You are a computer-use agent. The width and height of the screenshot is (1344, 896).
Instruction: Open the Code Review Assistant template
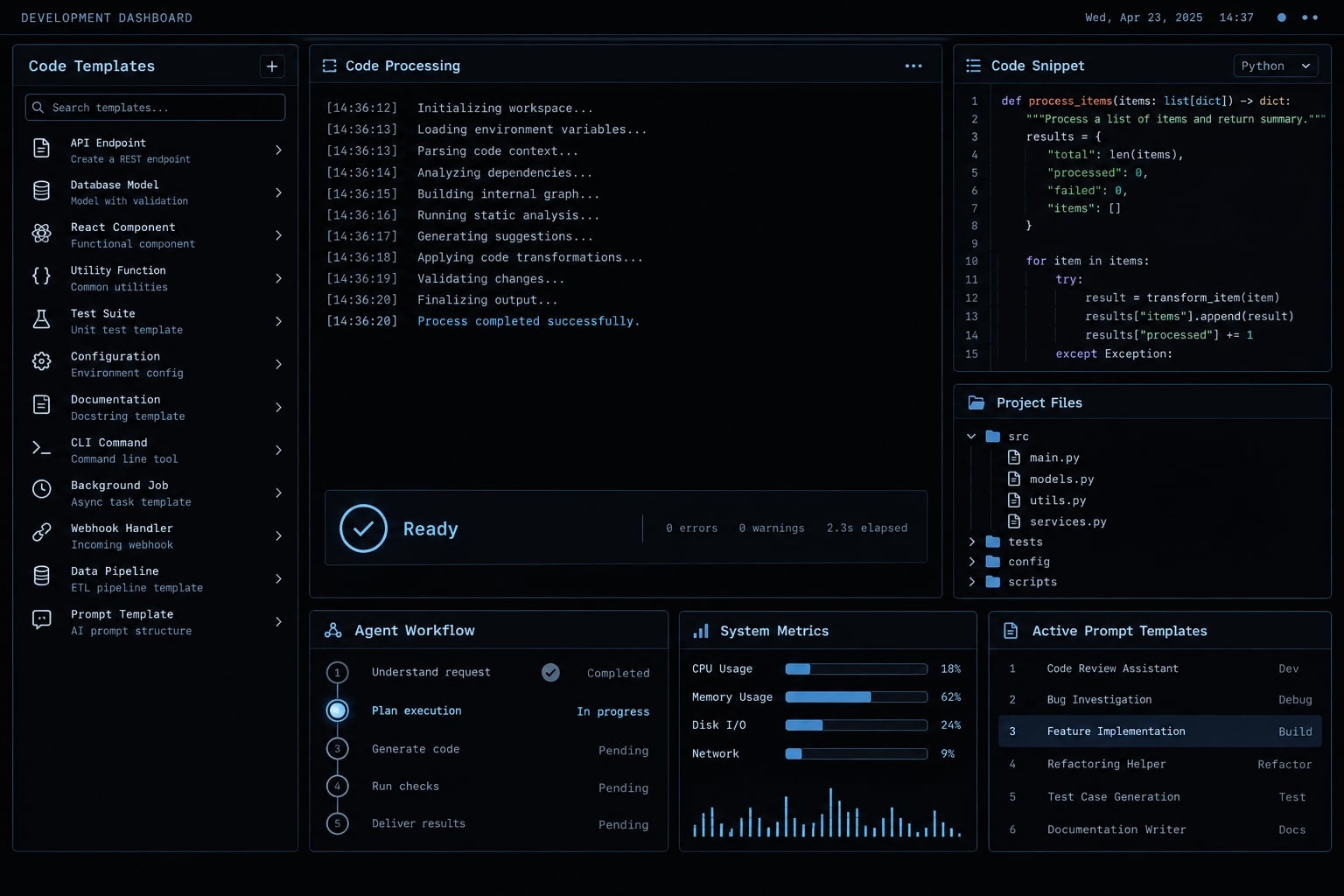coord(1159,668)
